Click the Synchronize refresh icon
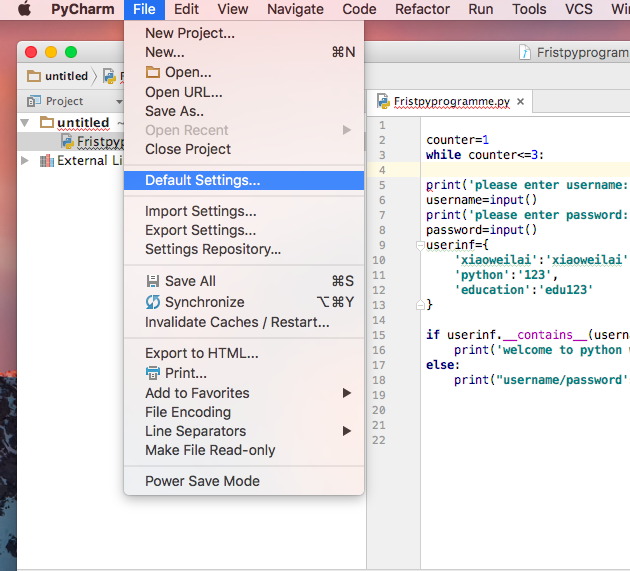 coord(153,302)
